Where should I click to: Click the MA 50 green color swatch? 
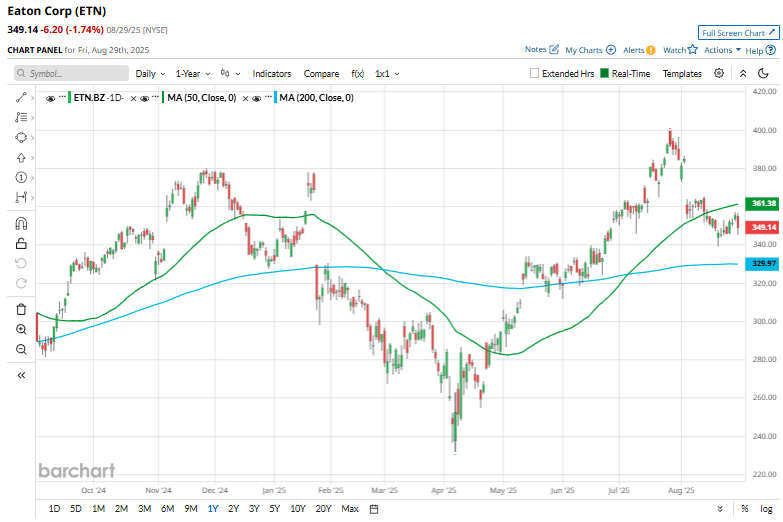163,97
